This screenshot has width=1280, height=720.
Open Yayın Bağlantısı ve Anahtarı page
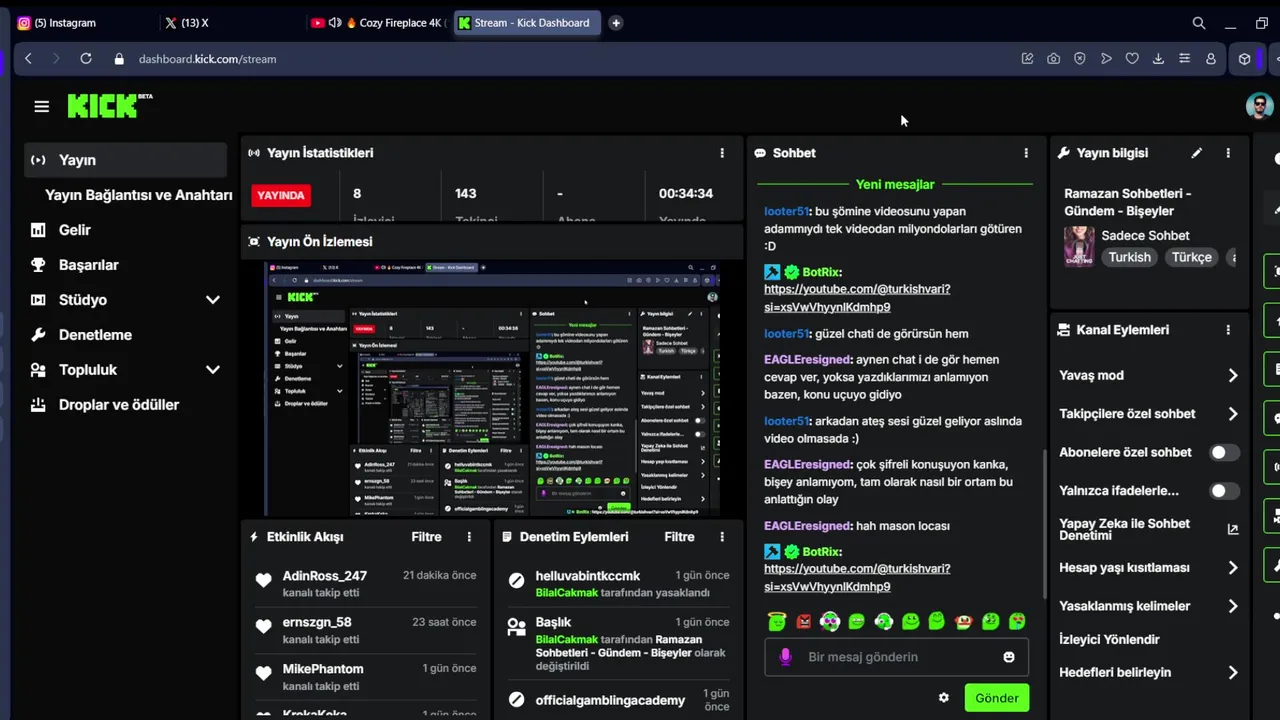139,195
